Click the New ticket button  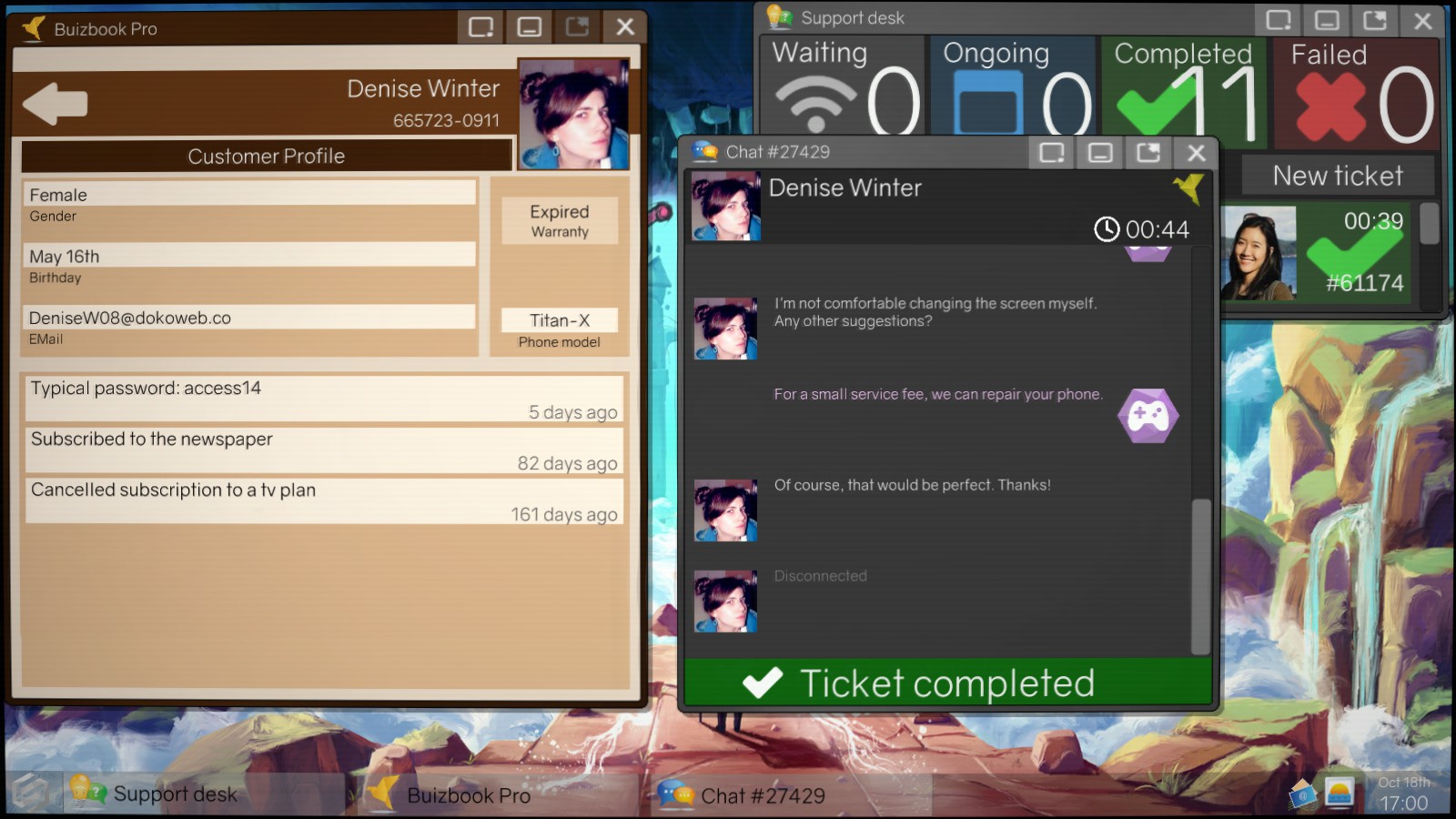pyautogui.click(x=1338, y=176)
